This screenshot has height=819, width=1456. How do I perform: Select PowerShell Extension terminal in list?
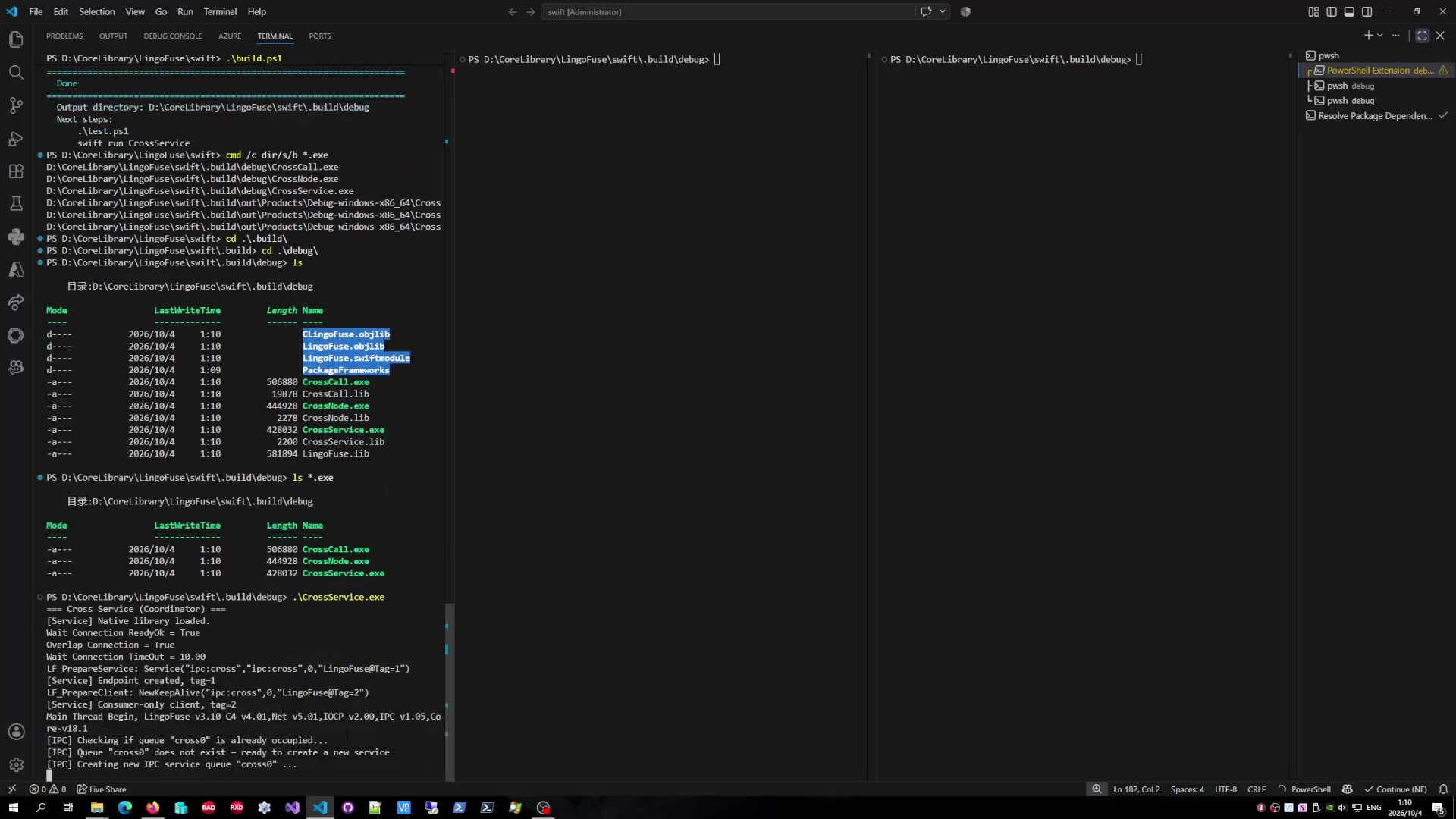(x=1376, y=71)
